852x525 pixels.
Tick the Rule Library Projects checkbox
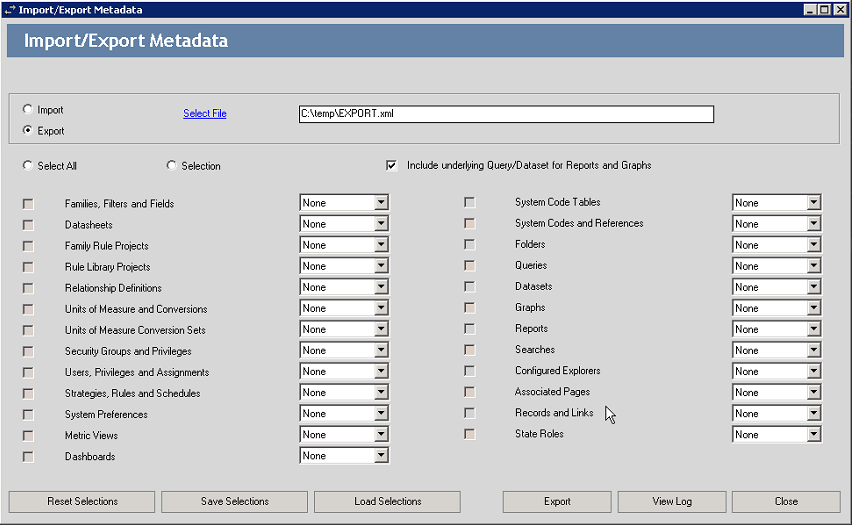[x=28, y=267]
